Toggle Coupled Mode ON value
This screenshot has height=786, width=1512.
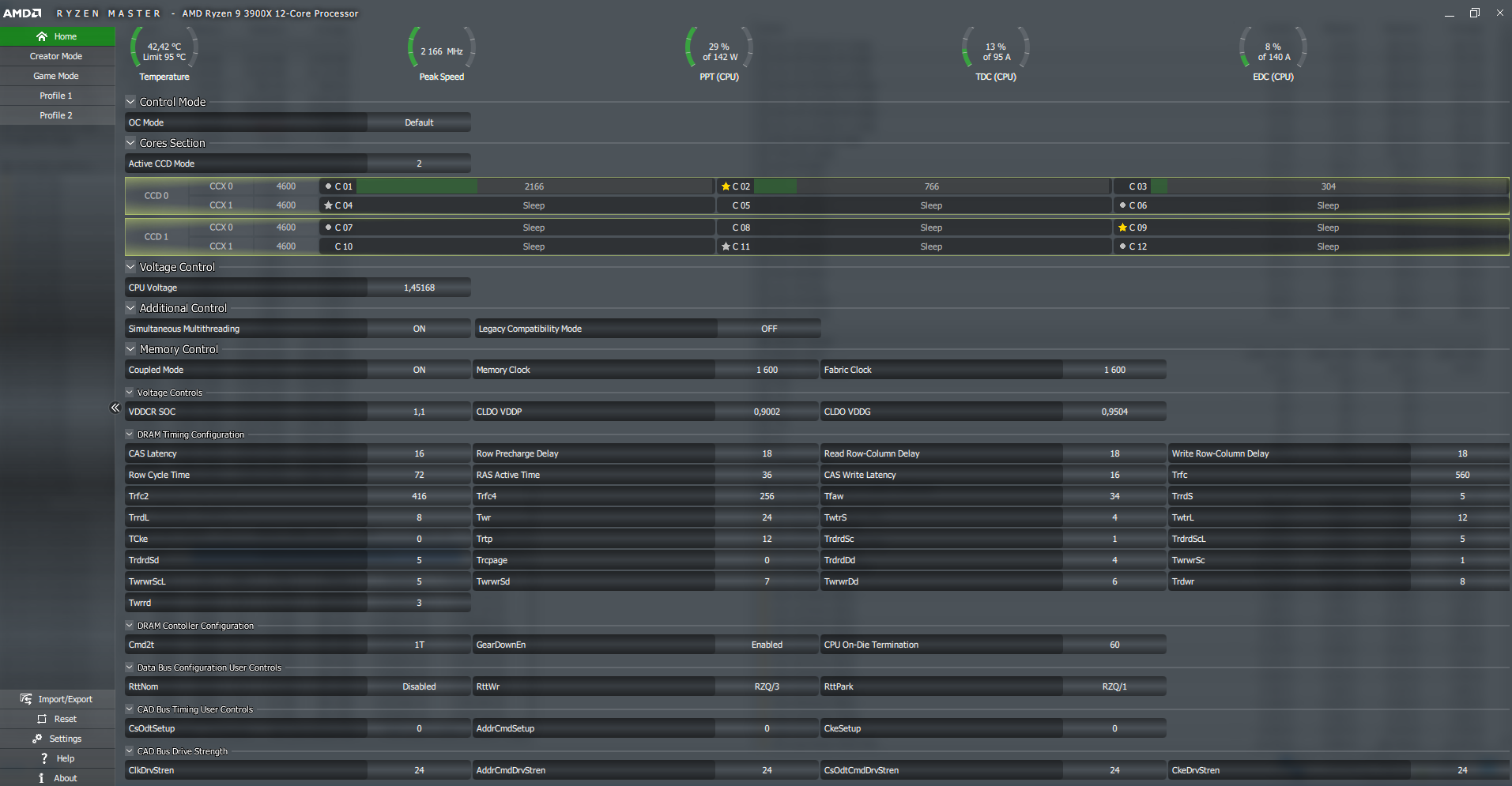coord(419,370)
